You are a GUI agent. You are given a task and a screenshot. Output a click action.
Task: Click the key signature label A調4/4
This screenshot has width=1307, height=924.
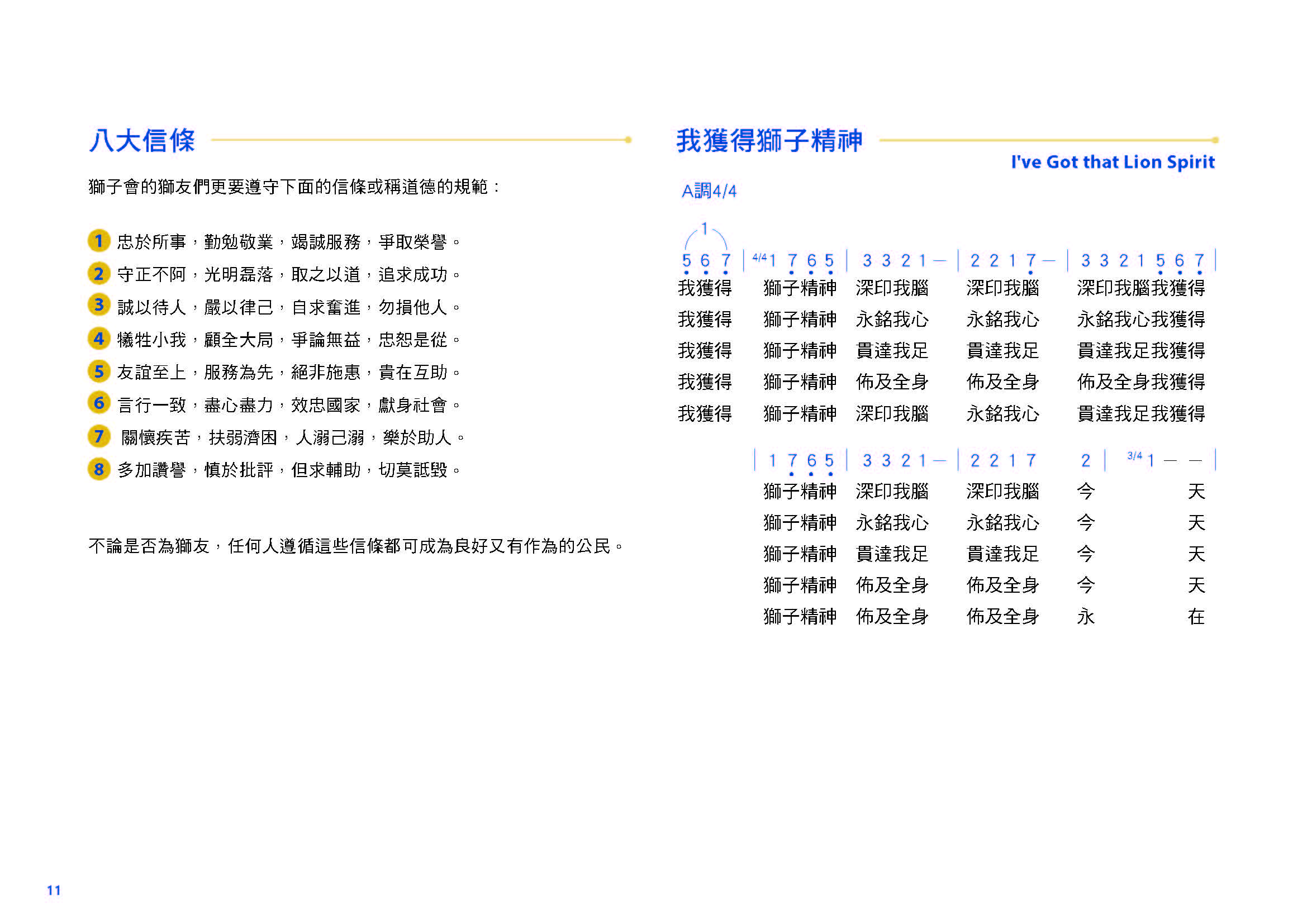(x=709, y=190)
